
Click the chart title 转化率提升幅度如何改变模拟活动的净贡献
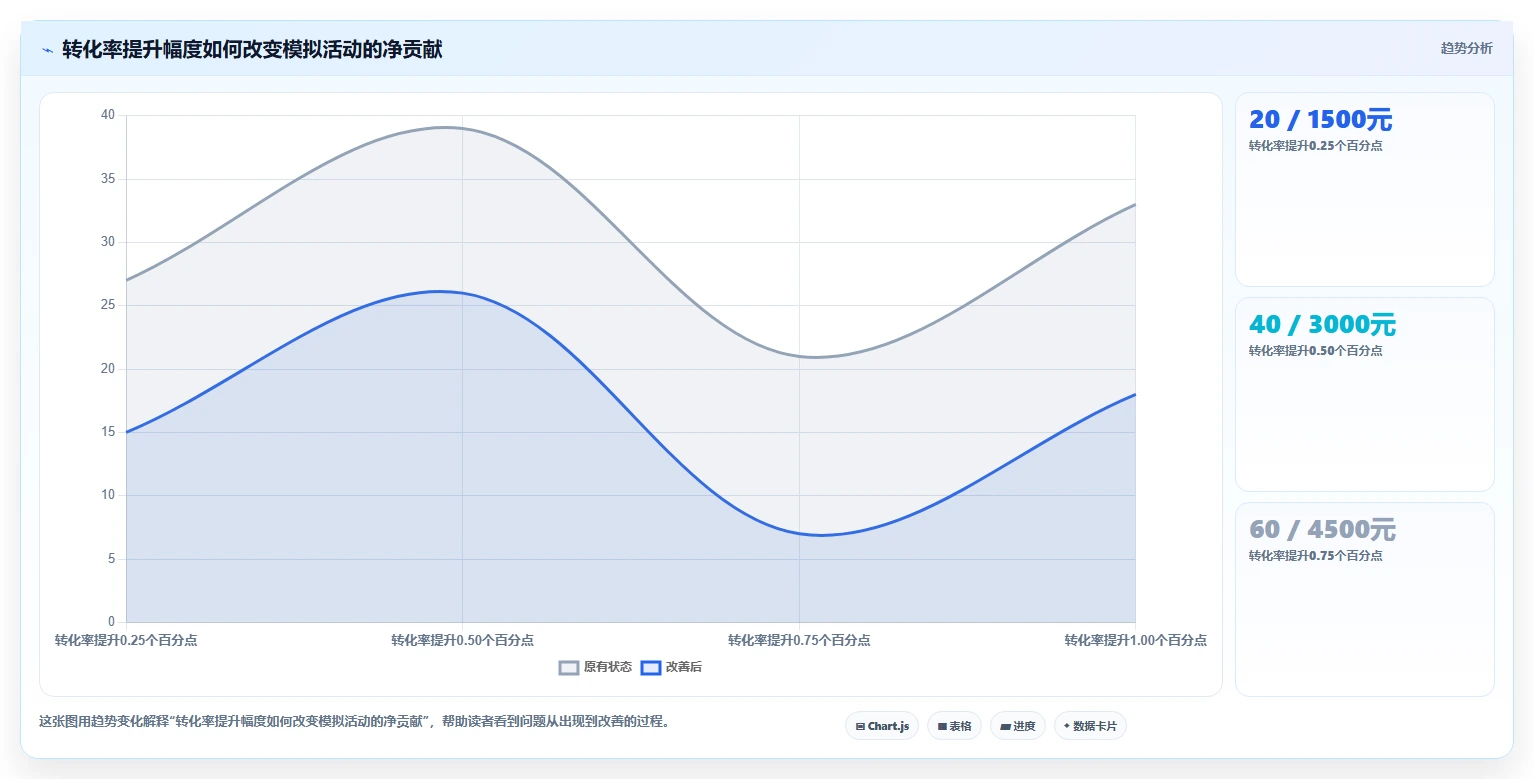(x=252, y=49)
